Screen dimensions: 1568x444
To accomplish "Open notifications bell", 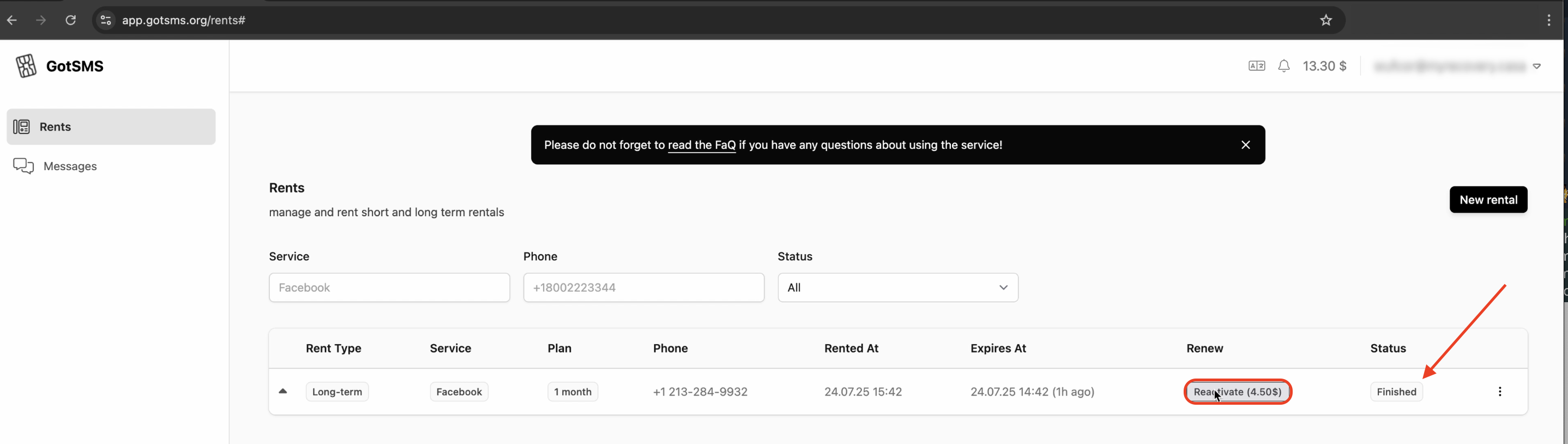I will (x=1284, y=66).
